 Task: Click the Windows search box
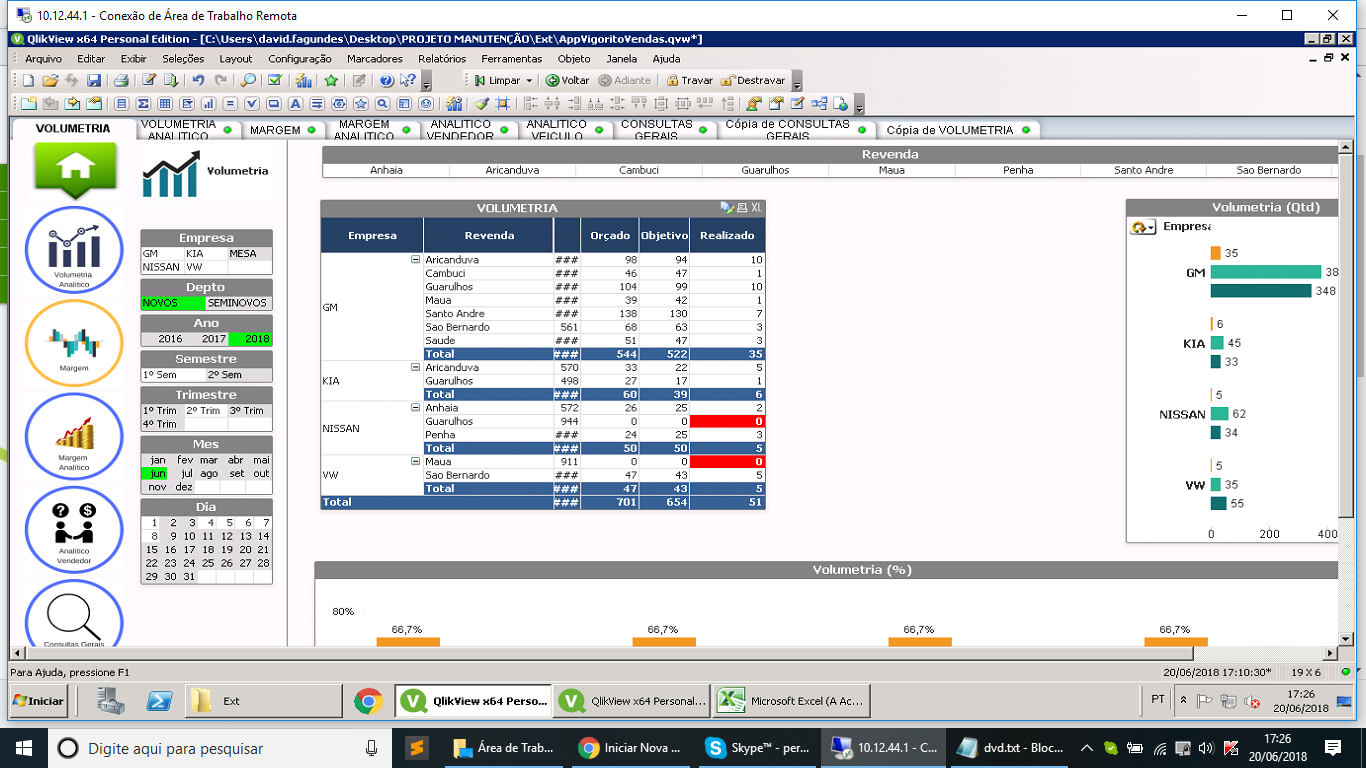point(218,748)
